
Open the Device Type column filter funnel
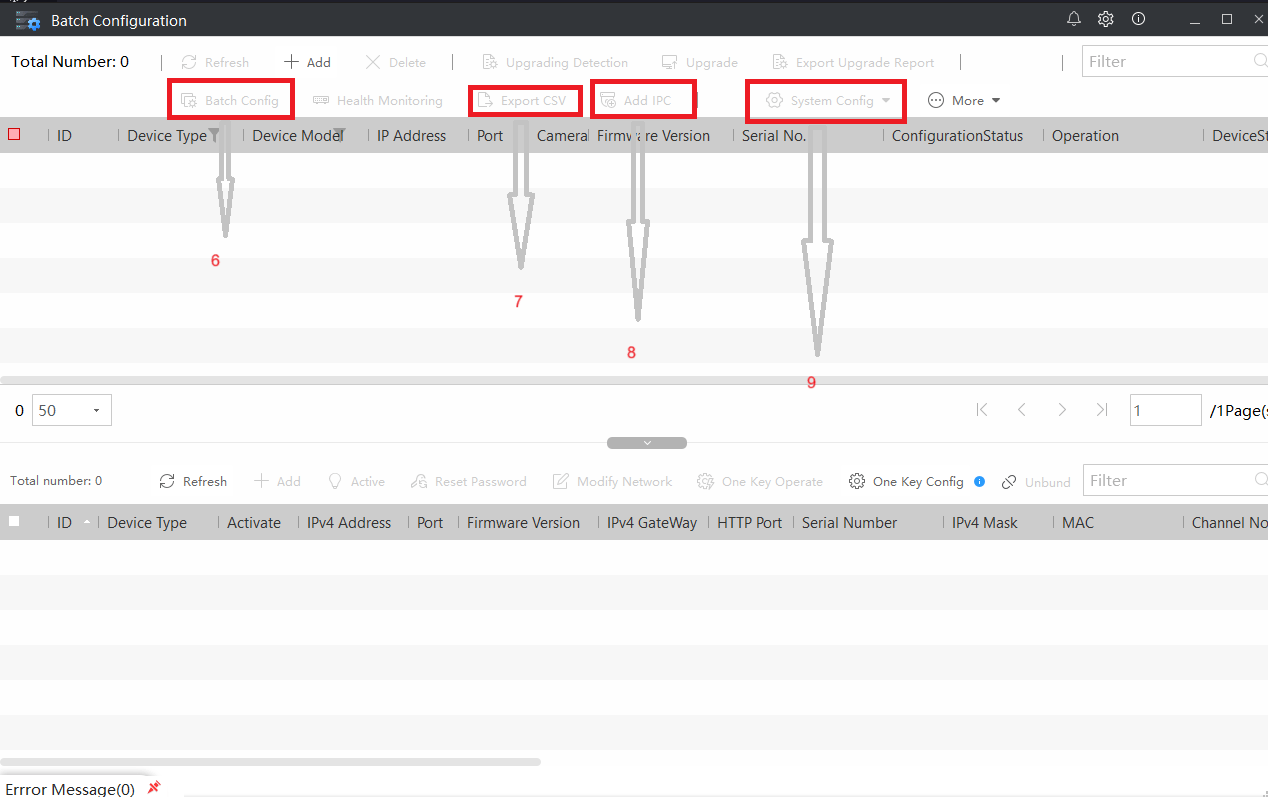click(214, 135)
